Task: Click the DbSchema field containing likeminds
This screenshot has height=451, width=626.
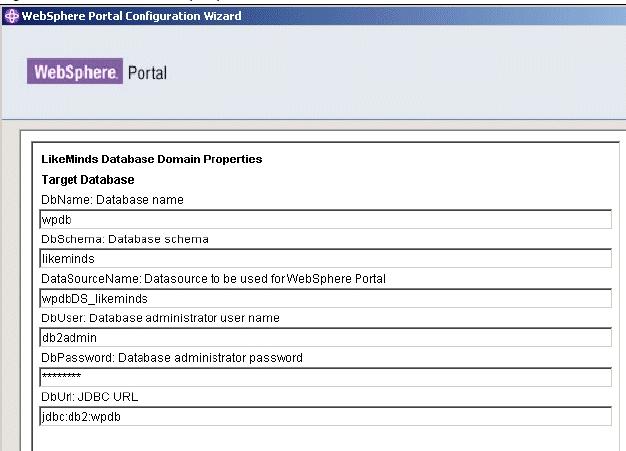Action: [x=325, y=258]
